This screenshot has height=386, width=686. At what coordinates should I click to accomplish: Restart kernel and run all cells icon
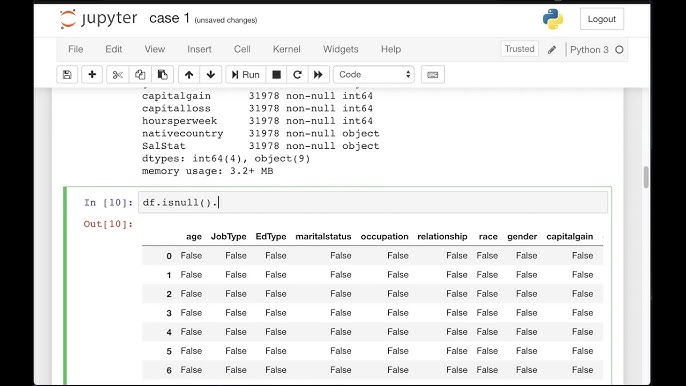coord(318,74)
